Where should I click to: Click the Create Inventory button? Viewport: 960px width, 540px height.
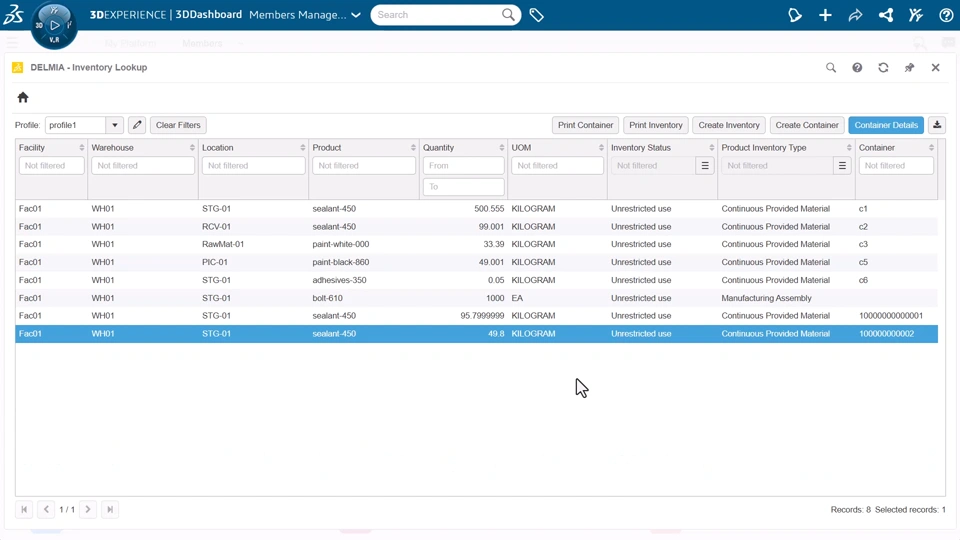point(729,125)
